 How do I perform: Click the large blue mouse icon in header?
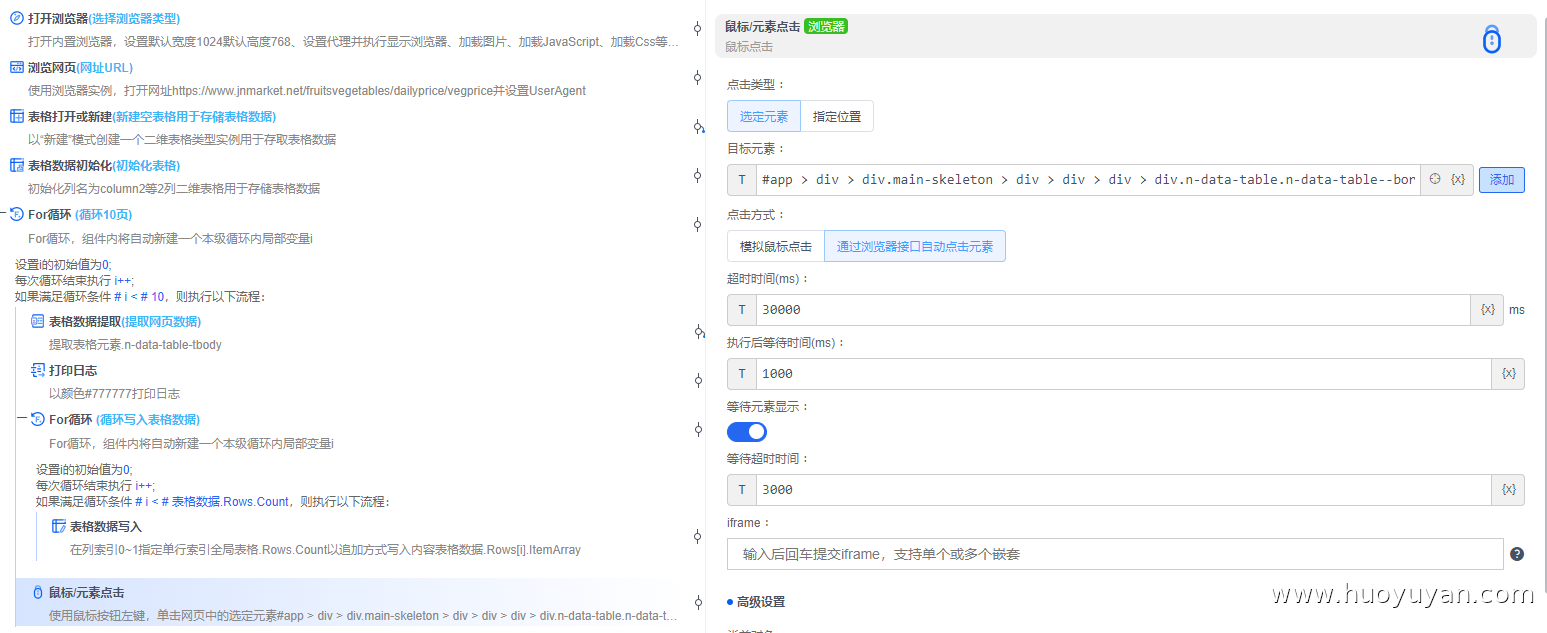point(1491,39)
